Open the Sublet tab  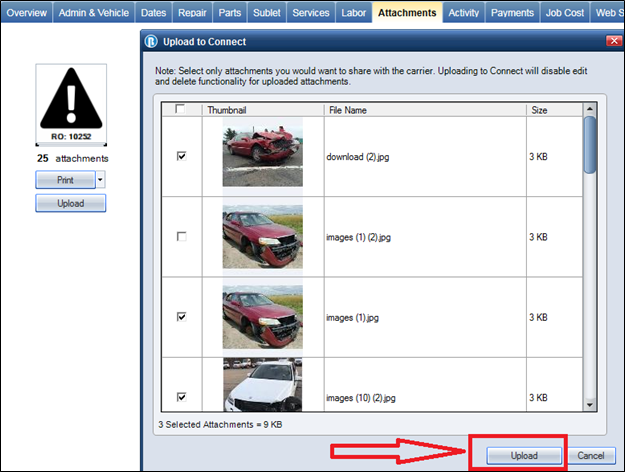267,13
